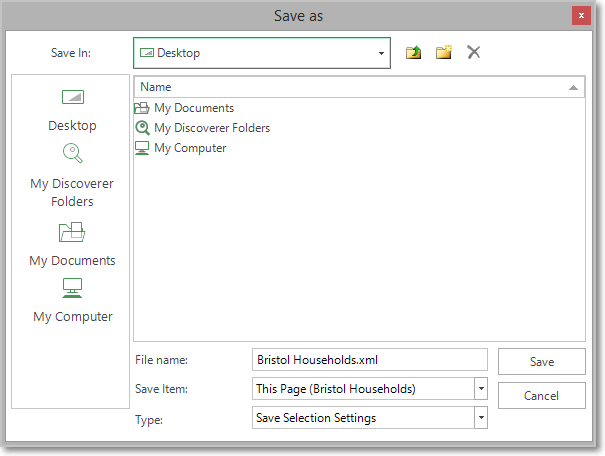Viewport: 605px width, 456px height.
Task: Select My Discoverer Folders text in file list
Action: click(212, 128)
